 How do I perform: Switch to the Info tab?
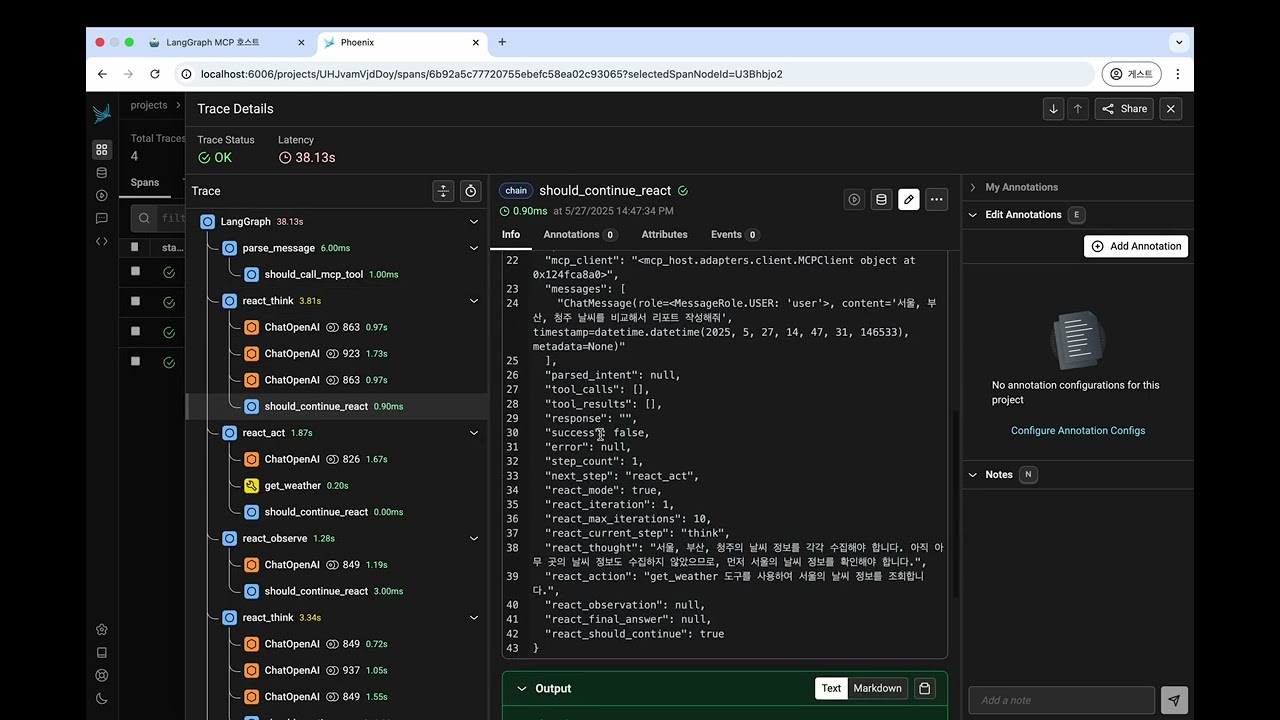511,235
